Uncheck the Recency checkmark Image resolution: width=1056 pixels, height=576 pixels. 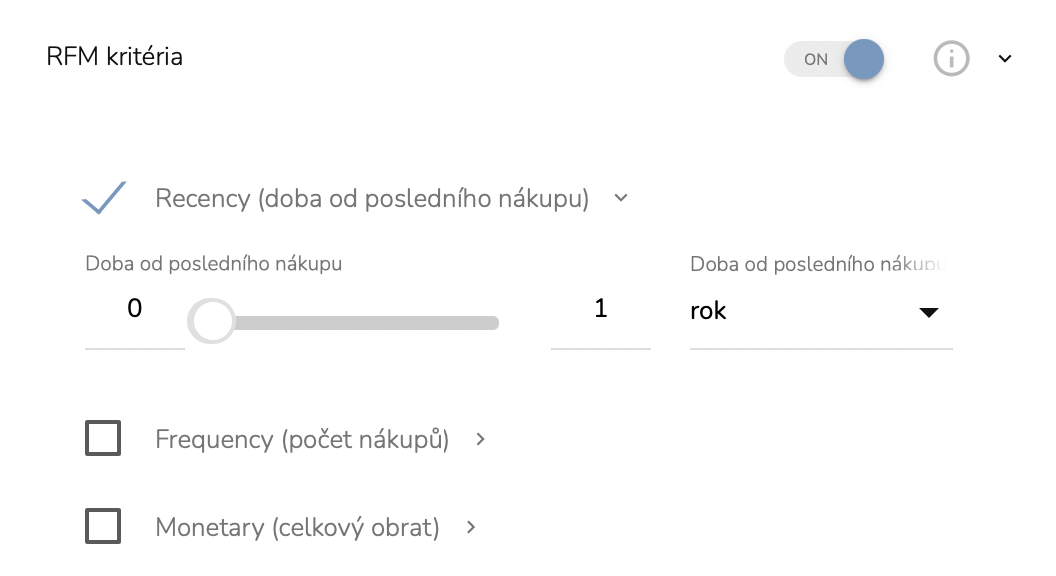point(104,198)
